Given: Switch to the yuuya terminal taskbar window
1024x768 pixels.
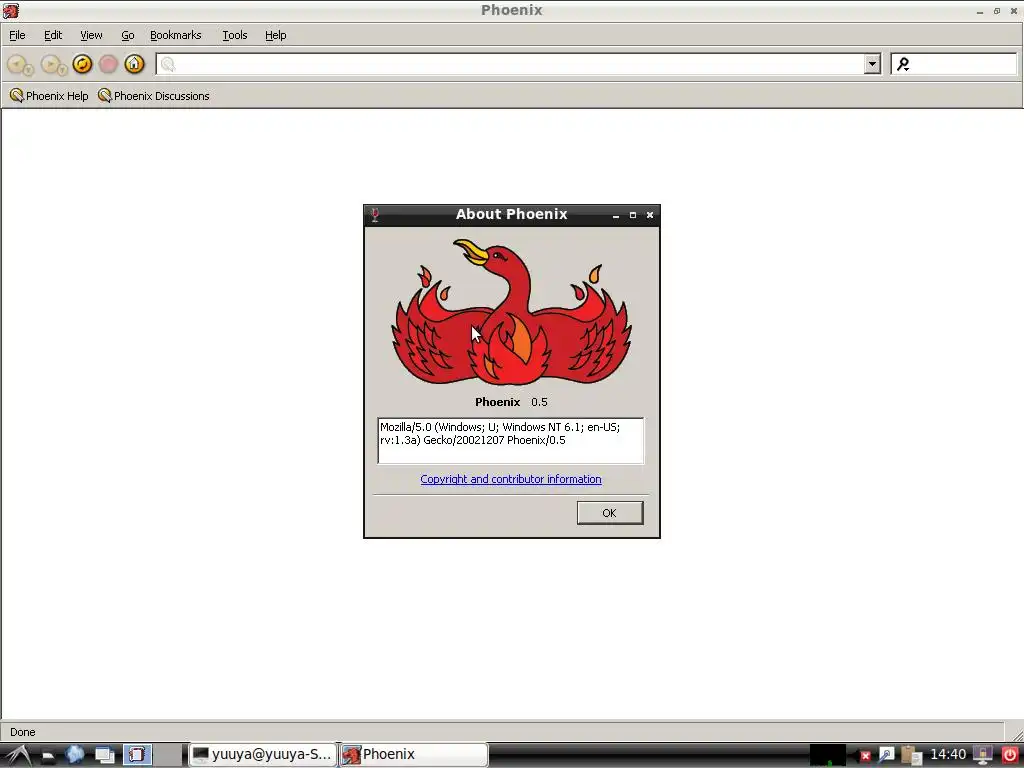Looking at the screenshot, I should coord(263,755).
